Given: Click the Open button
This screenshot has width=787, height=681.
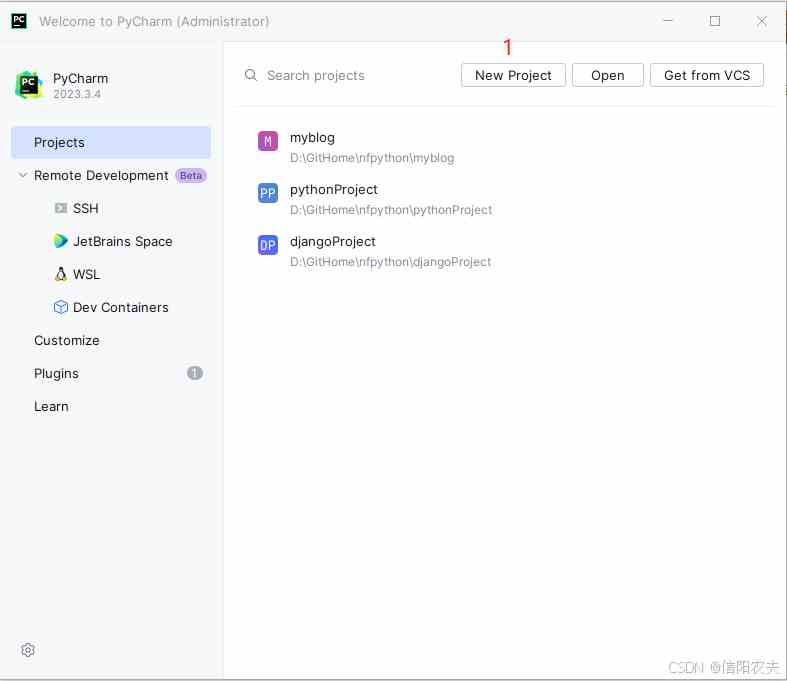Looking at the screenshot, I should pyautogui.click(x=607, y=75).
